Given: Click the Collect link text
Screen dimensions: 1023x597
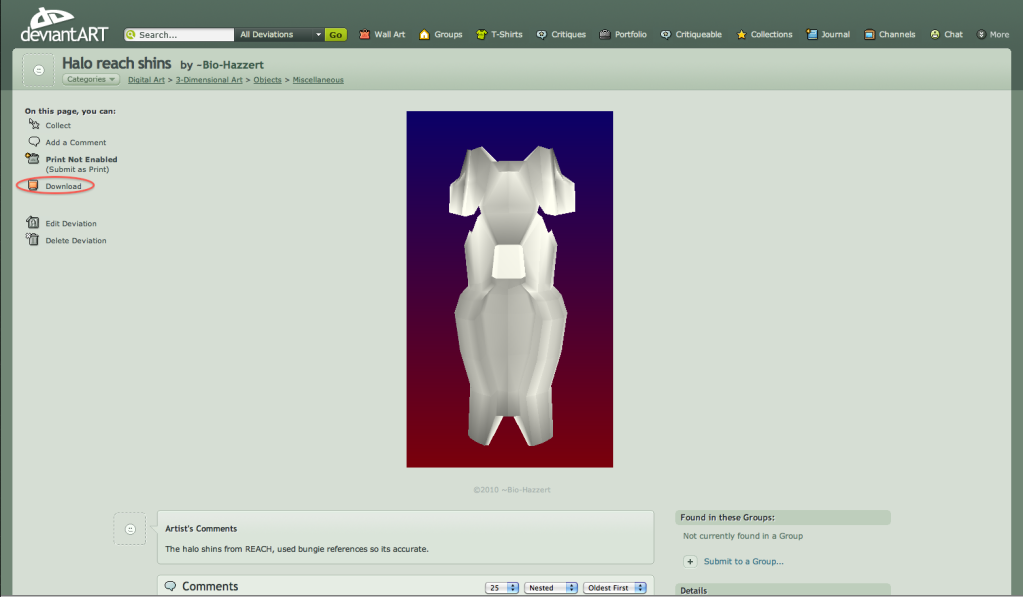Looking at the screenshot, I should tap(58, 125).
